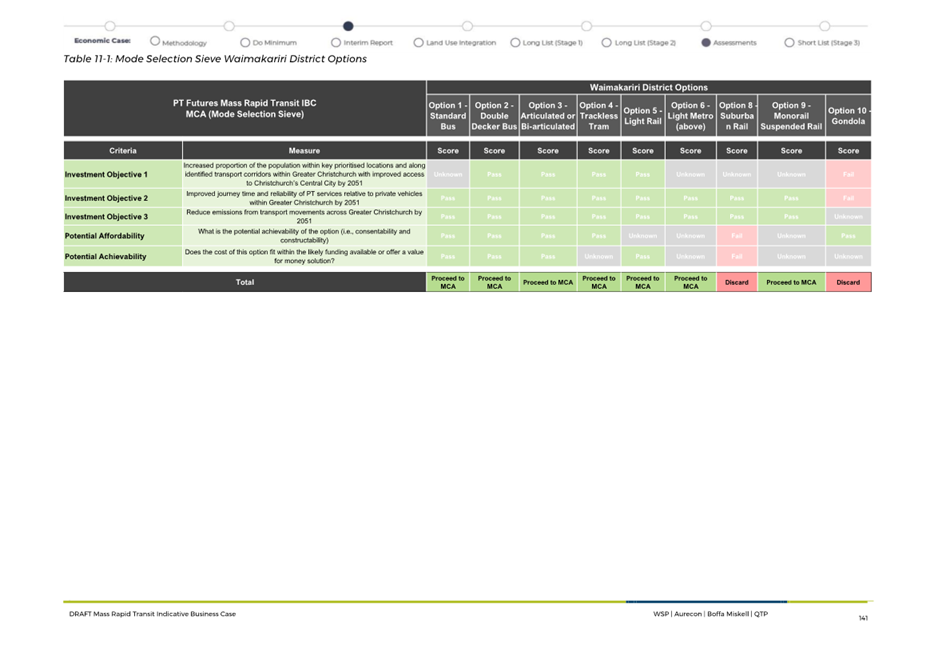Click Gondola's 'Unknown' score for Investment Objective 3

848,217
